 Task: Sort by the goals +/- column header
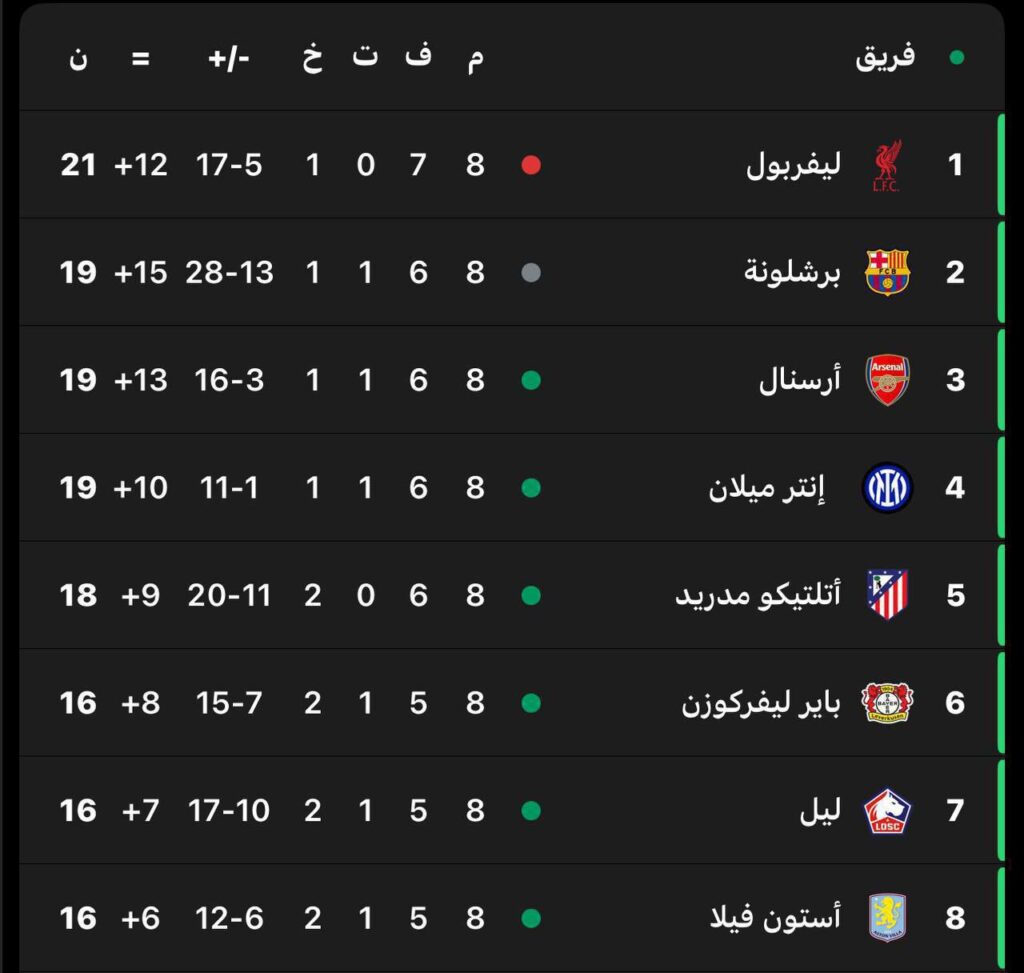[229, 58]
